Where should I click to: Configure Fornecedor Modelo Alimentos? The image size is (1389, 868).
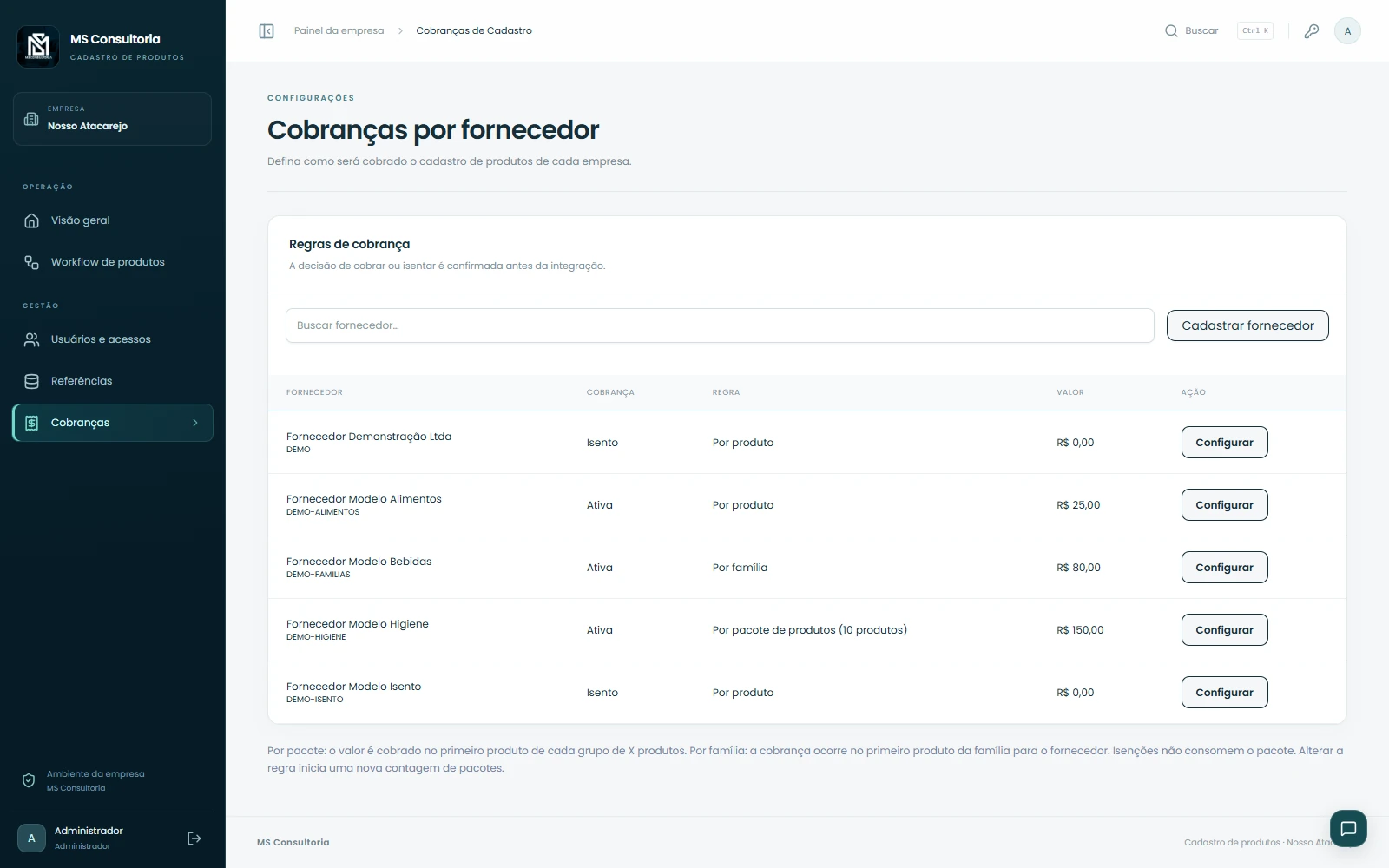coord(1224,505)
